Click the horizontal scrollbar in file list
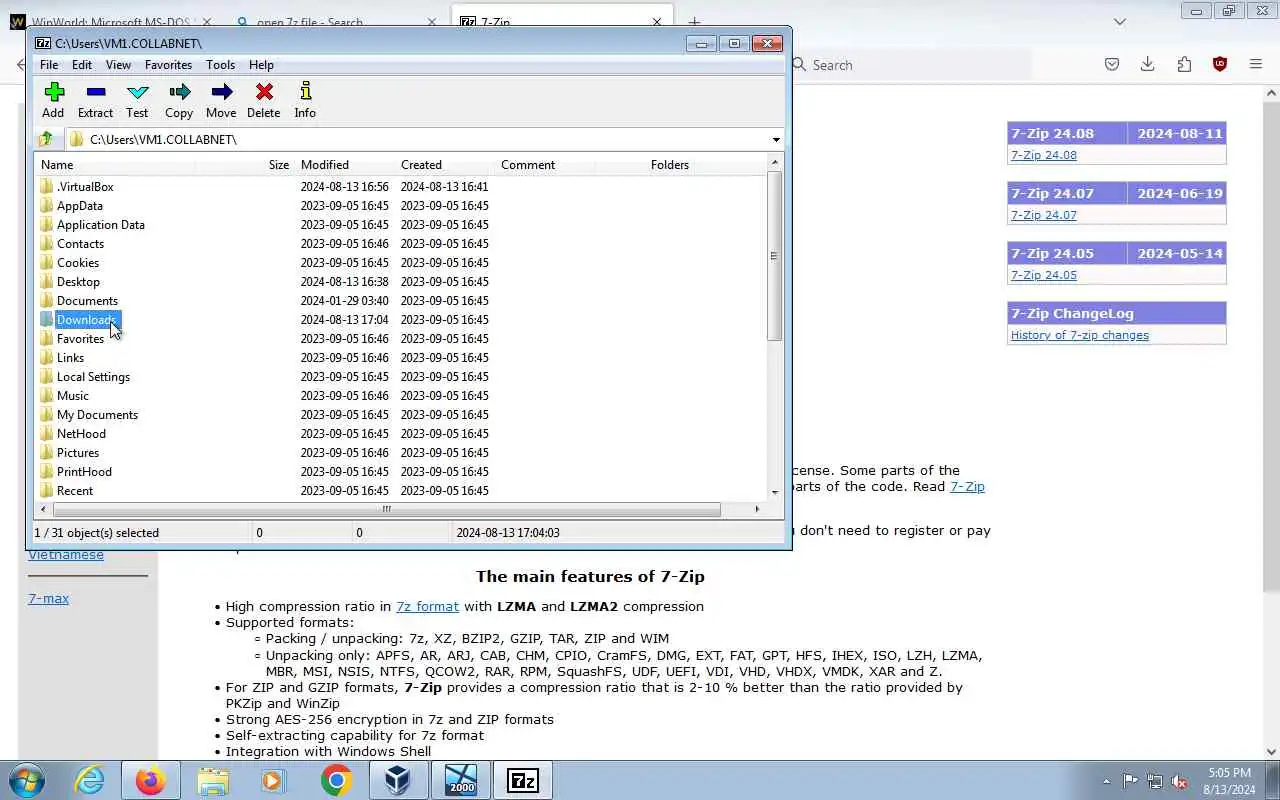 tap(386, 509)
